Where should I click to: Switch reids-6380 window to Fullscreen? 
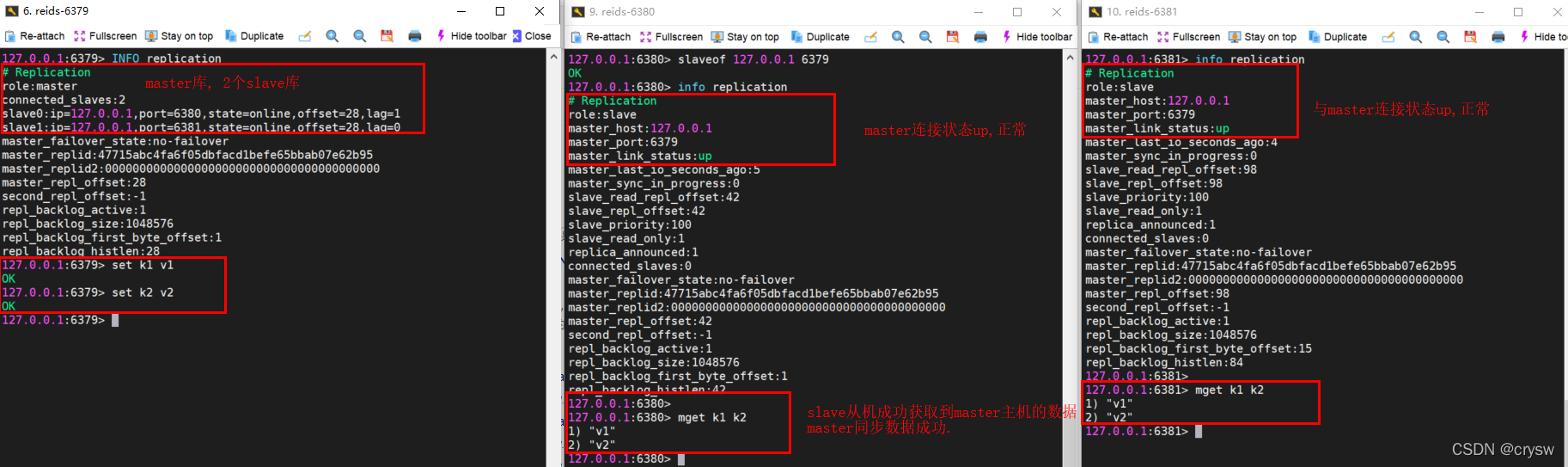coord(671,37)
